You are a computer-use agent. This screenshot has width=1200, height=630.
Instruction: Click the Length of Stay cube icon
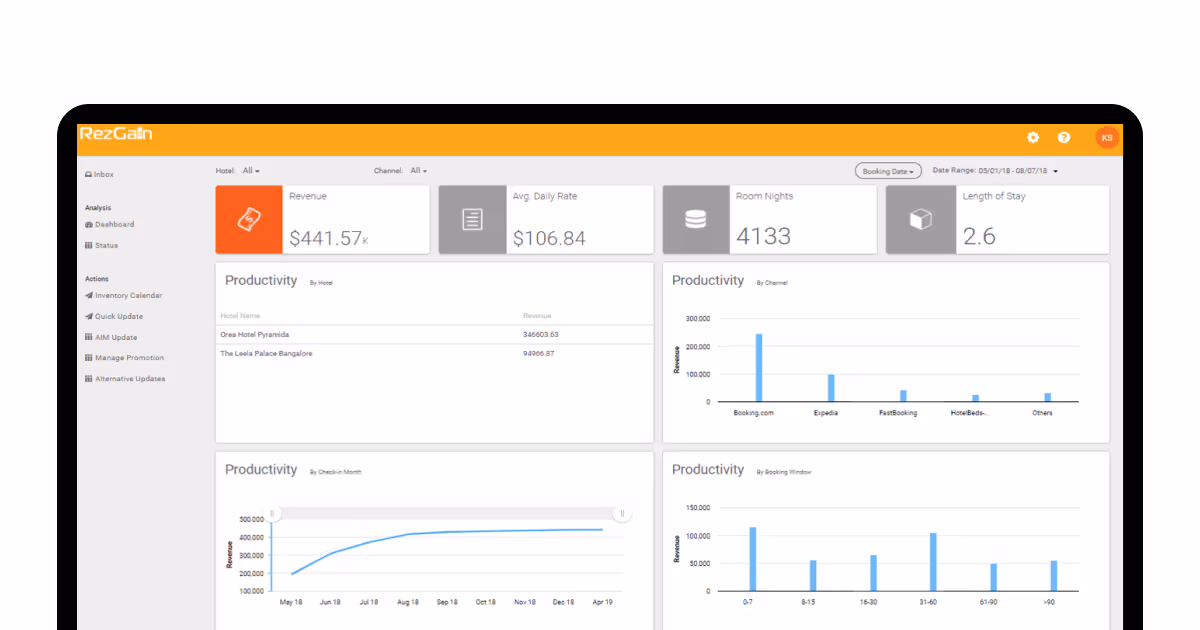tap(920, 220)
